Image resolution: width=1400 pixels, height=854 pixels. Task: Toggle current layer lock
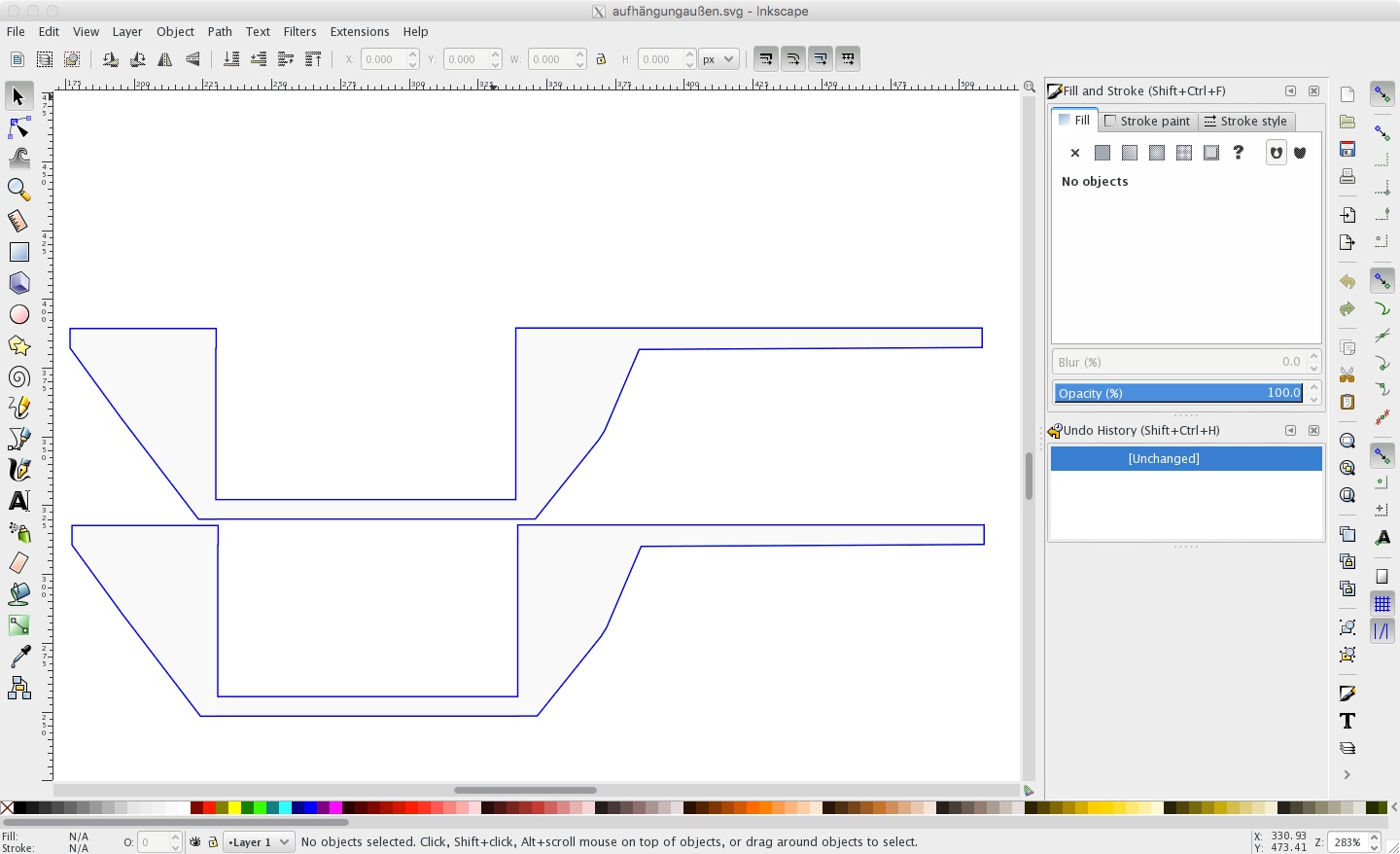213,842
